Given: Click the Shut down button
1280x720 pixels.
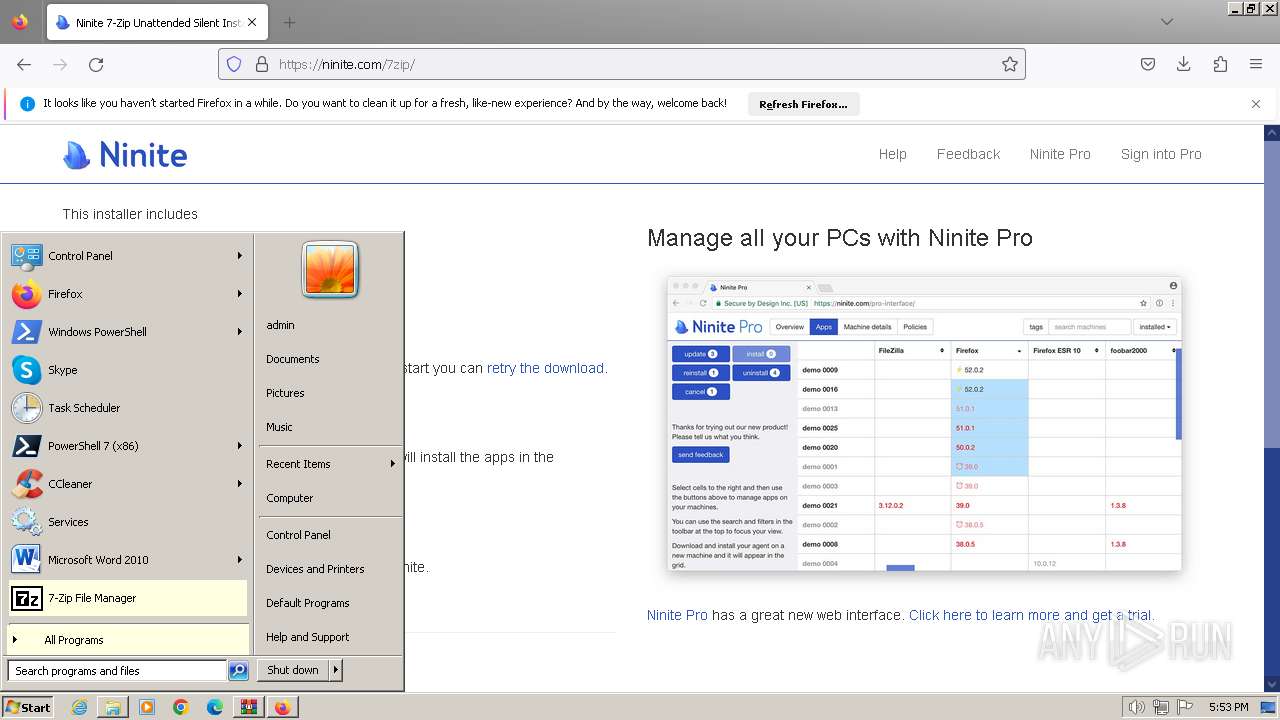Looking at the screenshot, I should tap(293, 670).
